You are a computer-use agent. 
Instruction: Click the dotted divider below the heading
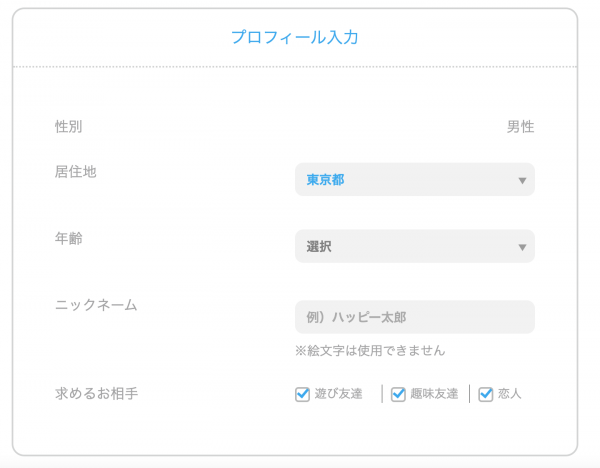pyautogui.click(x=295, y=67)
